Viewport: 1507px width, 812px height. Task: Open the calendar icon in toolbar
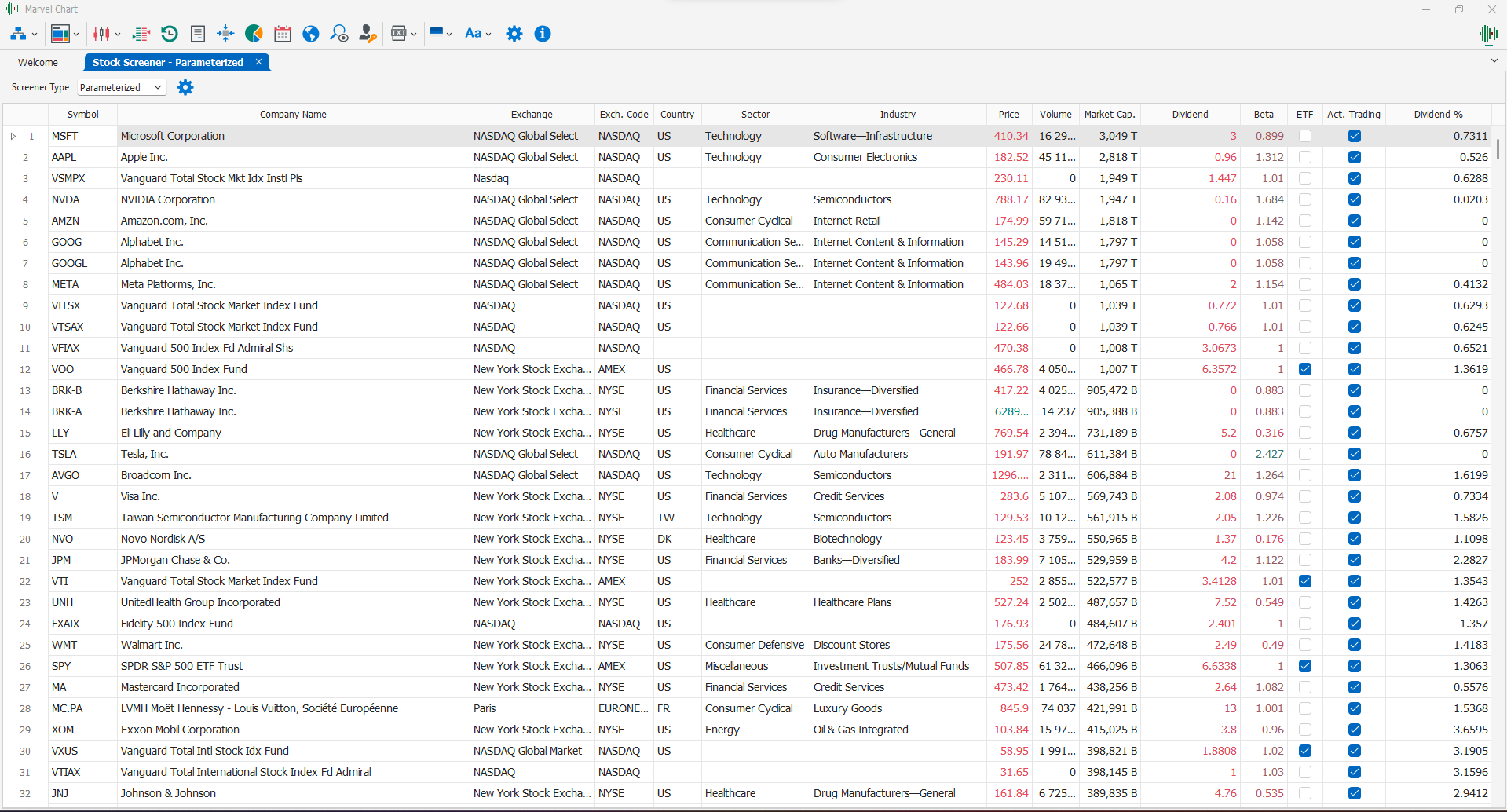pos(283,34)
